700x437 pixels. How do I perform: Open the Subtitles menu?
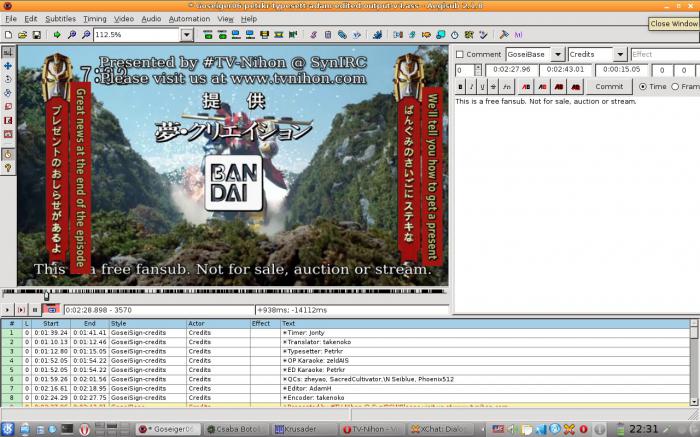pos(60,19)
